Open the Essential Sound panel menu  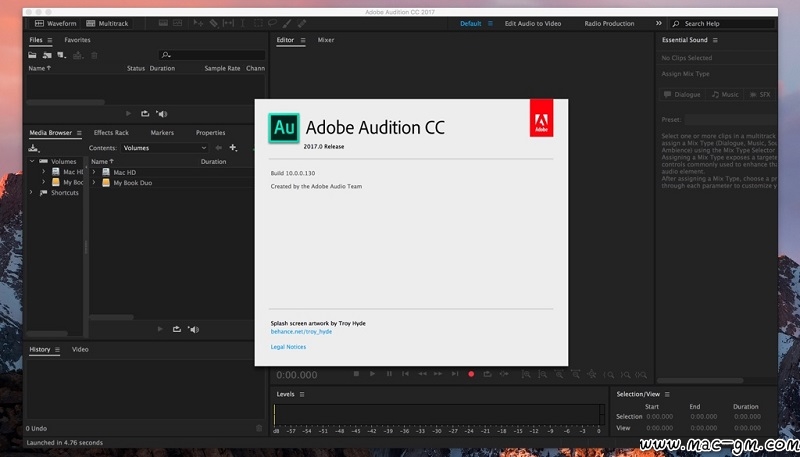point(715,40)
